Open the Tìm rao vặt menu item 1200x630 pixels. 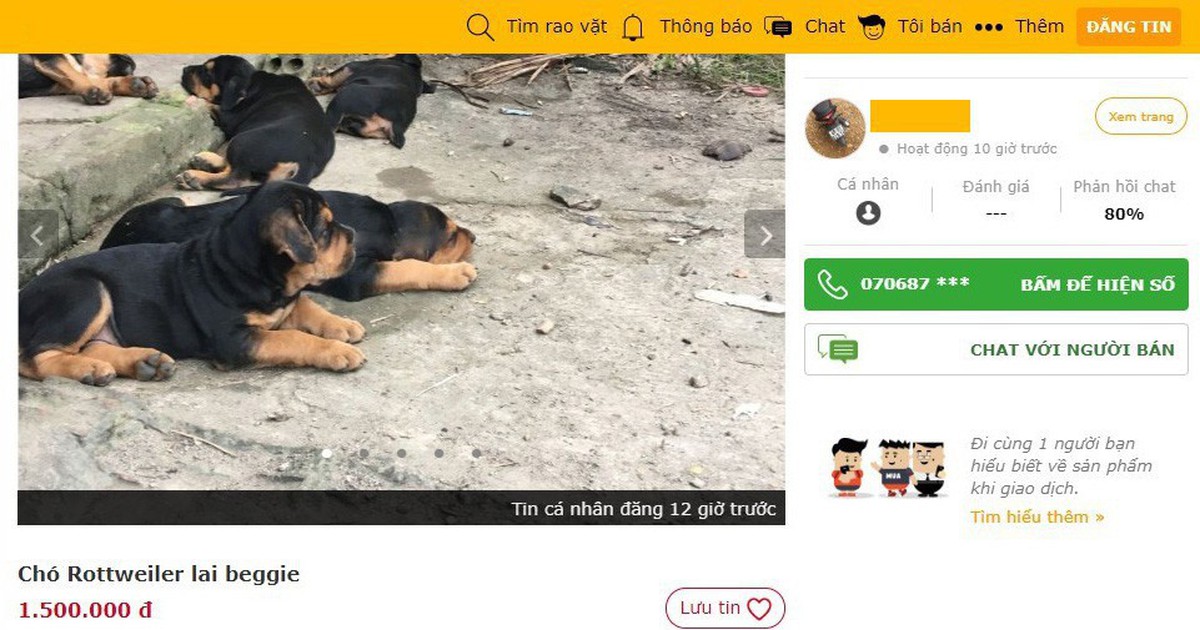tap(556, 27)
